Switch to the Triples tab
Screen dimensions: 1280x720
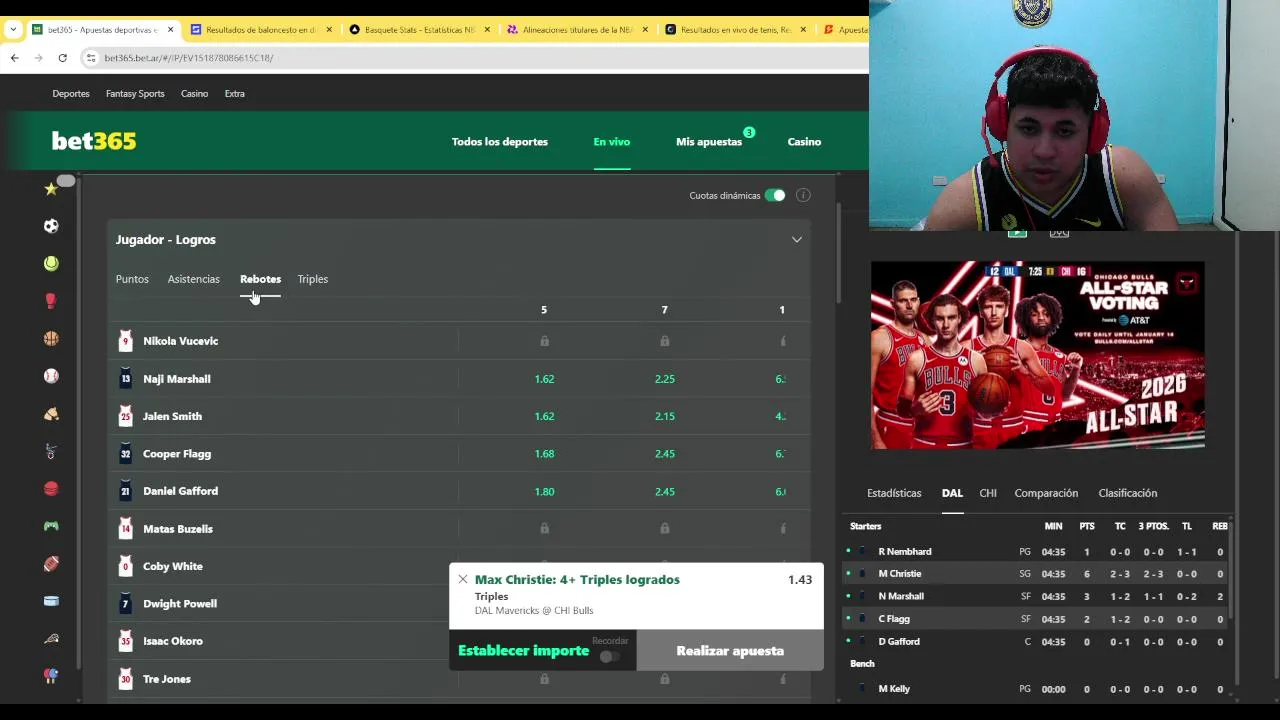(x=312, y=279)
